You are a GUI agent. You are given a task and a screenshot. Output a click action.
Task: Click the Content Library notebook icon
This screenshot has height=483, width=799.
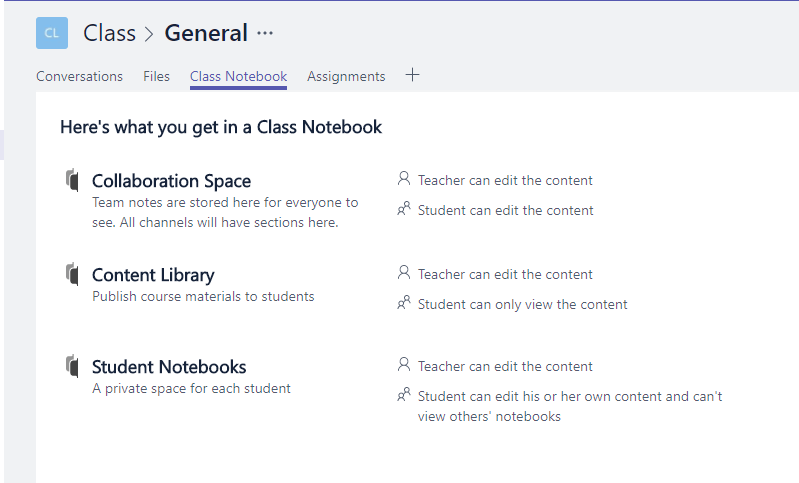pos(72,274)
